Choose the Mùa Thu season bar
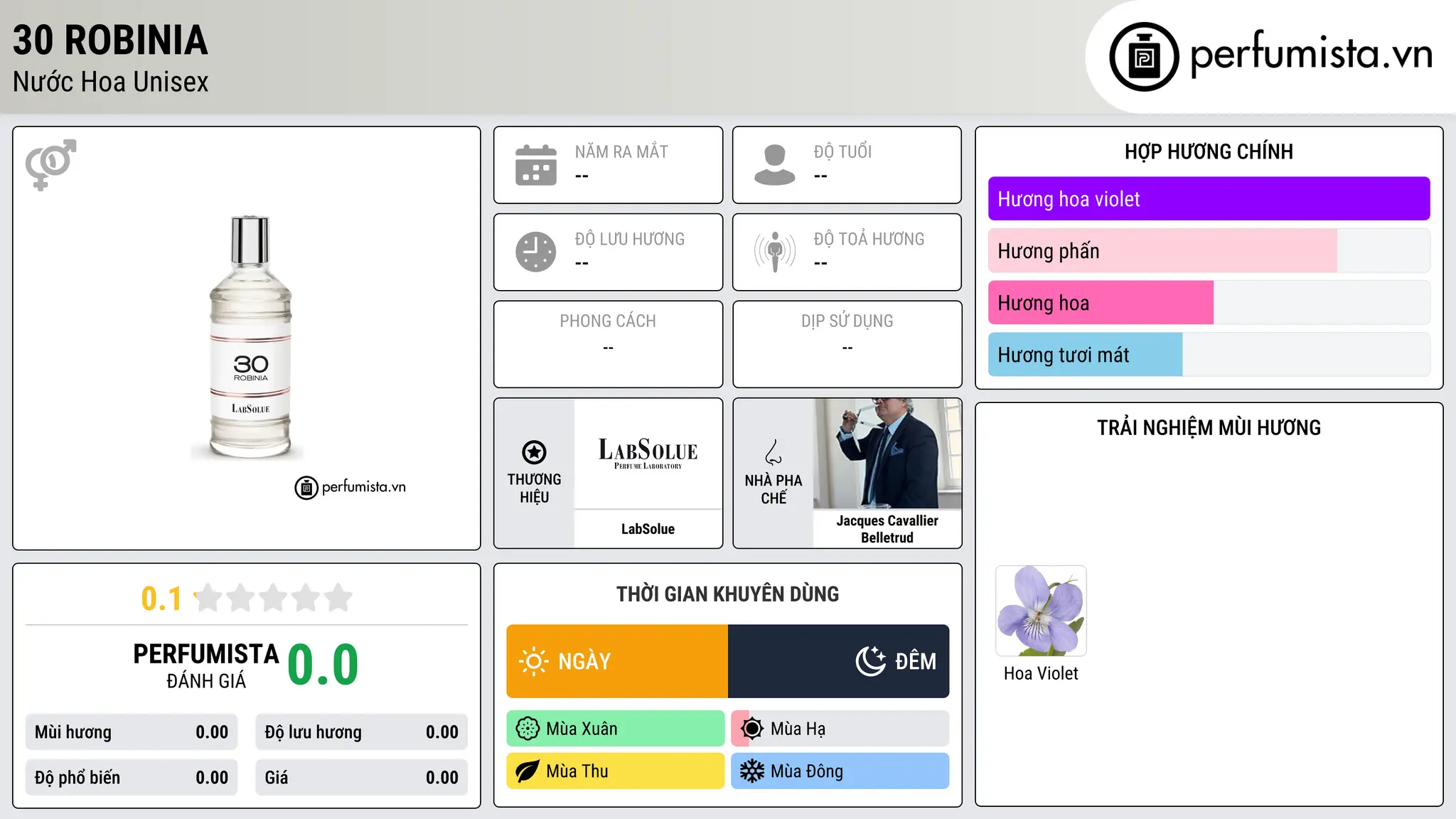The image size is (1456, 819). point(616,771)
